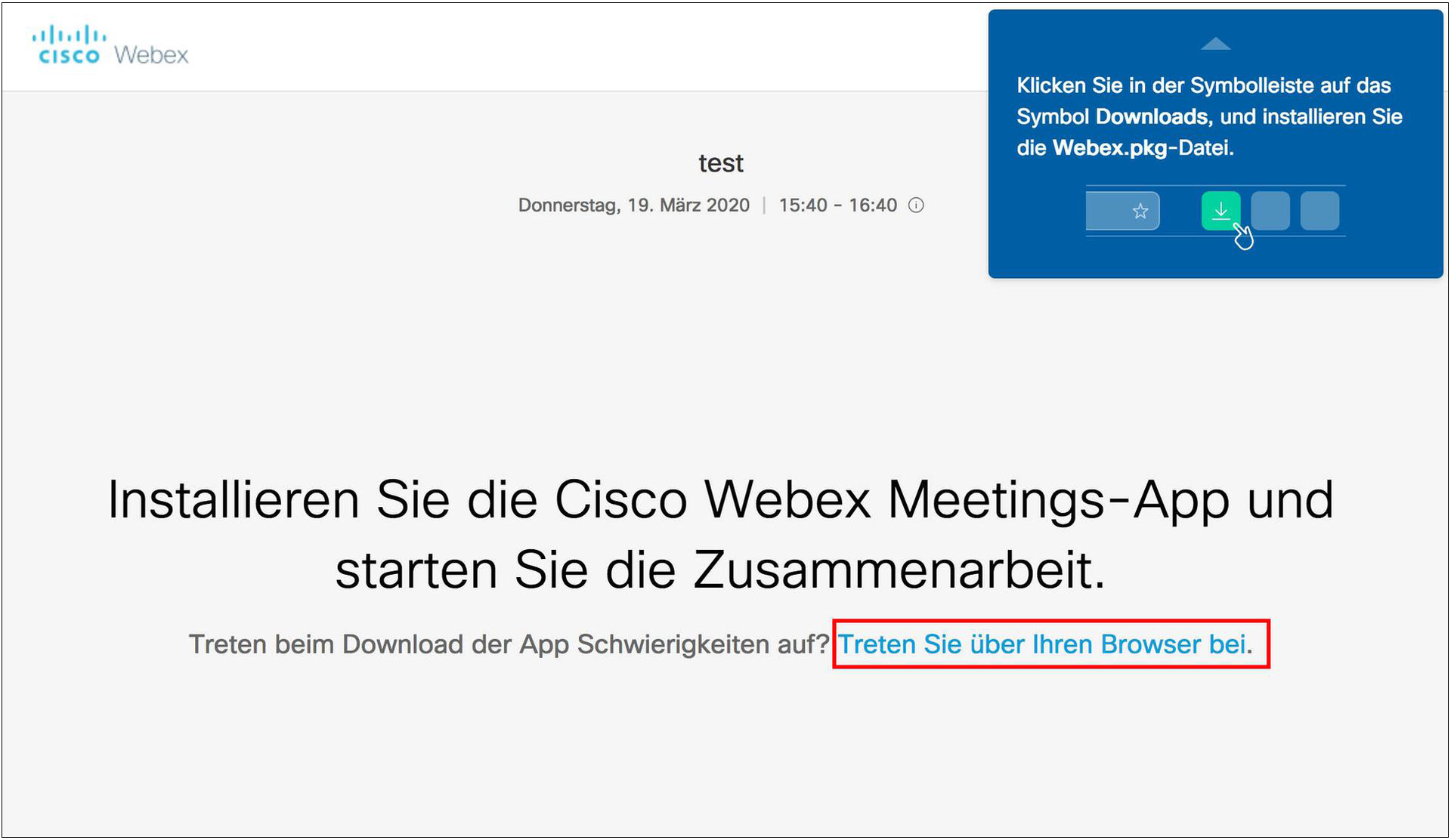Join via 'Treten Sie über Ihren Browser bei' link
1451x840 pixels.
coord(1042,644)
